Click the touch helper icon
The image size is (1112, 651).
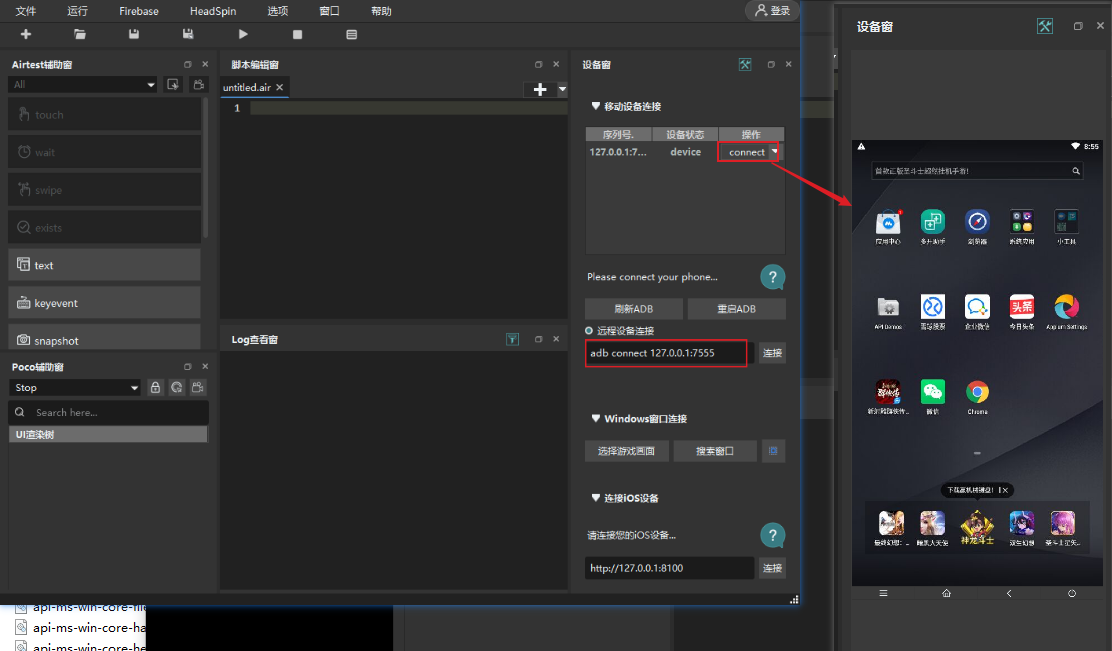tap(24, 114)
